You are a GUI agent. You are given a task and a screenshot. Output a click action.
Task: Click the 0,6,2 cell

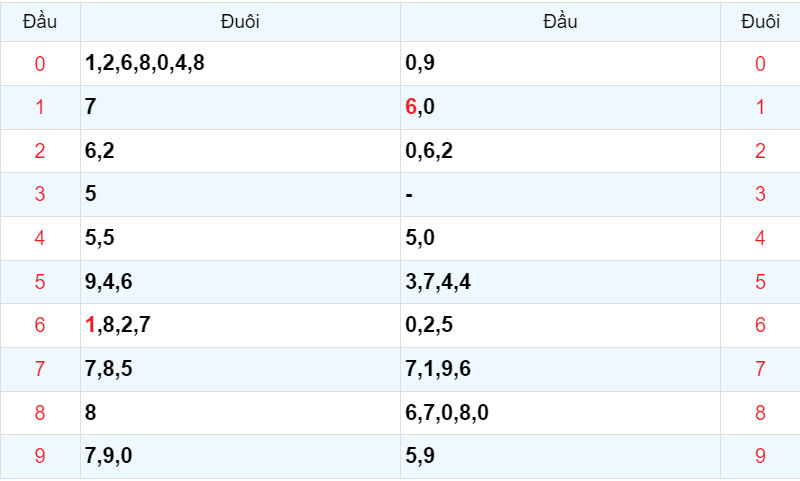(560, 151)
